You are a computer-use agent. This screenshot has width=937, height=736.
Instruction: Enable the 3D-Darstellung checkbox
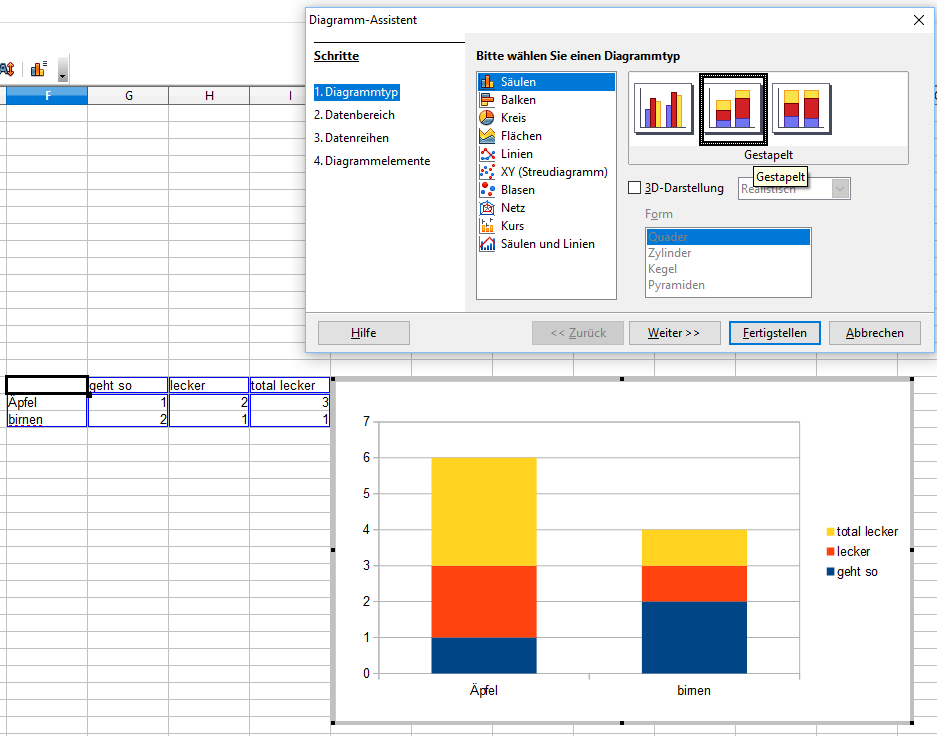tap(635, 188)
